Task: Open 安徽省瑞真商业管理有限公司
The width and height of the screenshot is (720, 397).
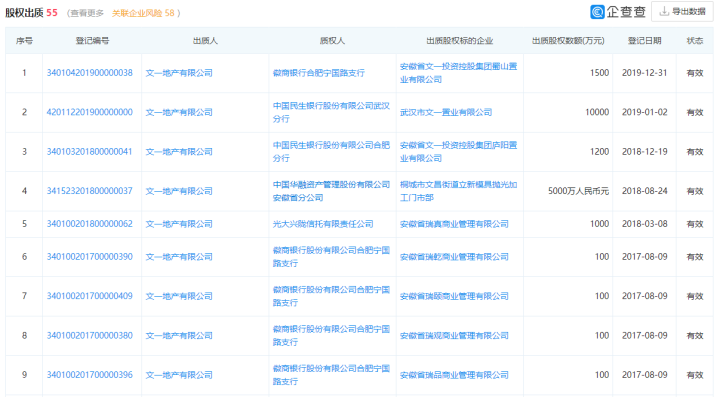Action: point(454,224)
